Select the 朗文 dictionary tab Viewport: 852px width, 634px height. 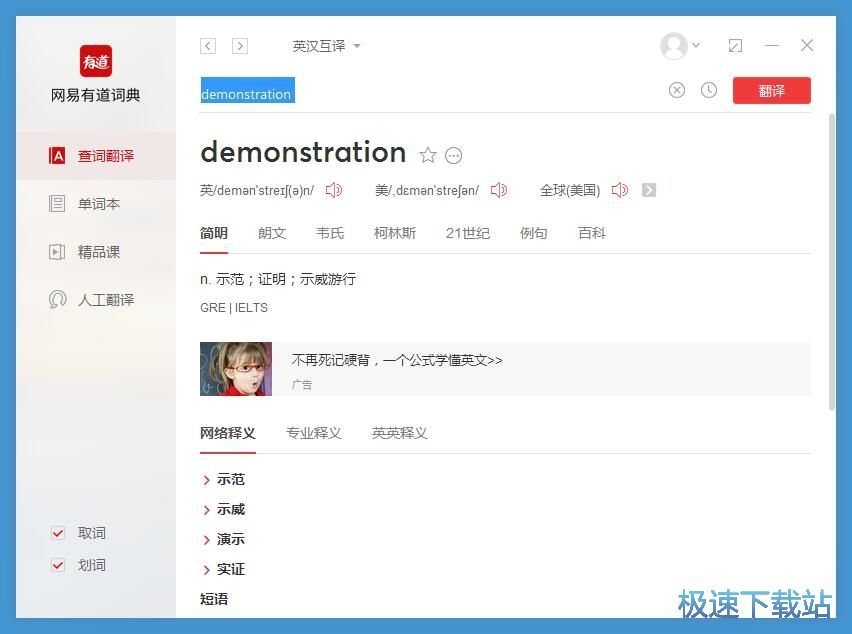point(272,234)
